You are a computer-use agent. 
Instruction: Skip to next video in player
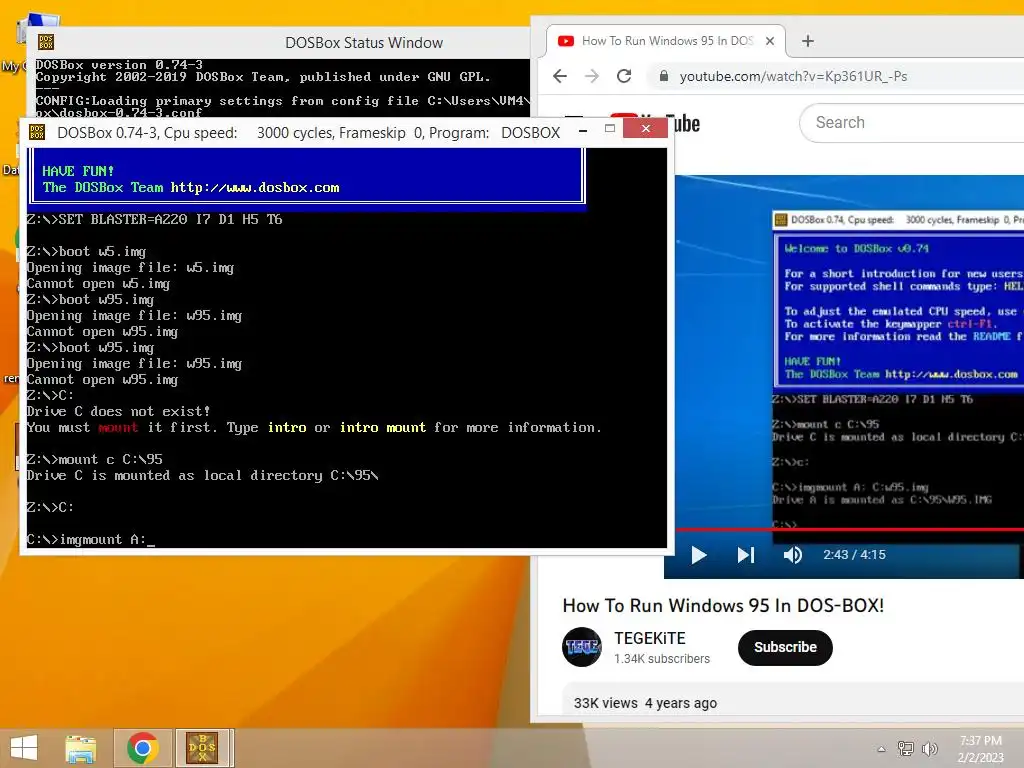[746, 555]
